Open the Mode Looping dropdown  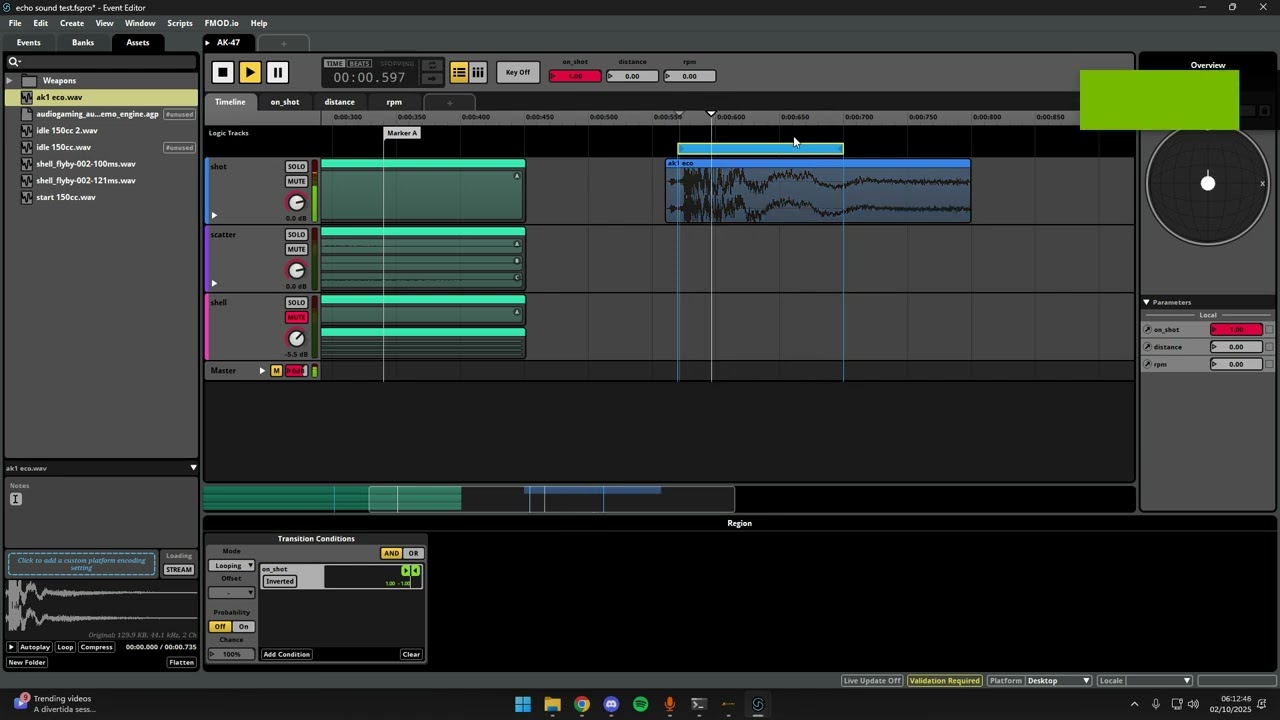click(232, 566)
